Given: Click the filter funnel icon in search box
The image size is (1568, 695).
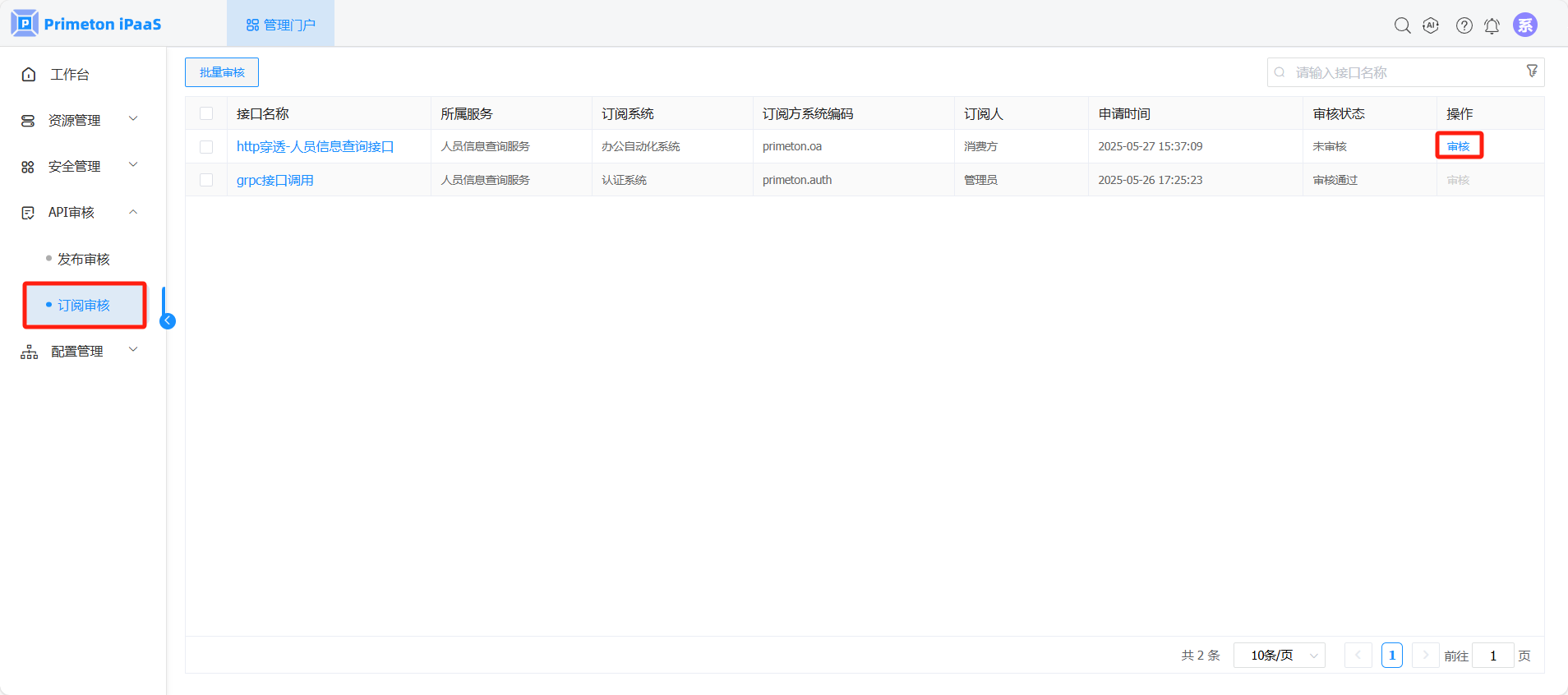Looking at the screenshot, I should click(1532, 71).
